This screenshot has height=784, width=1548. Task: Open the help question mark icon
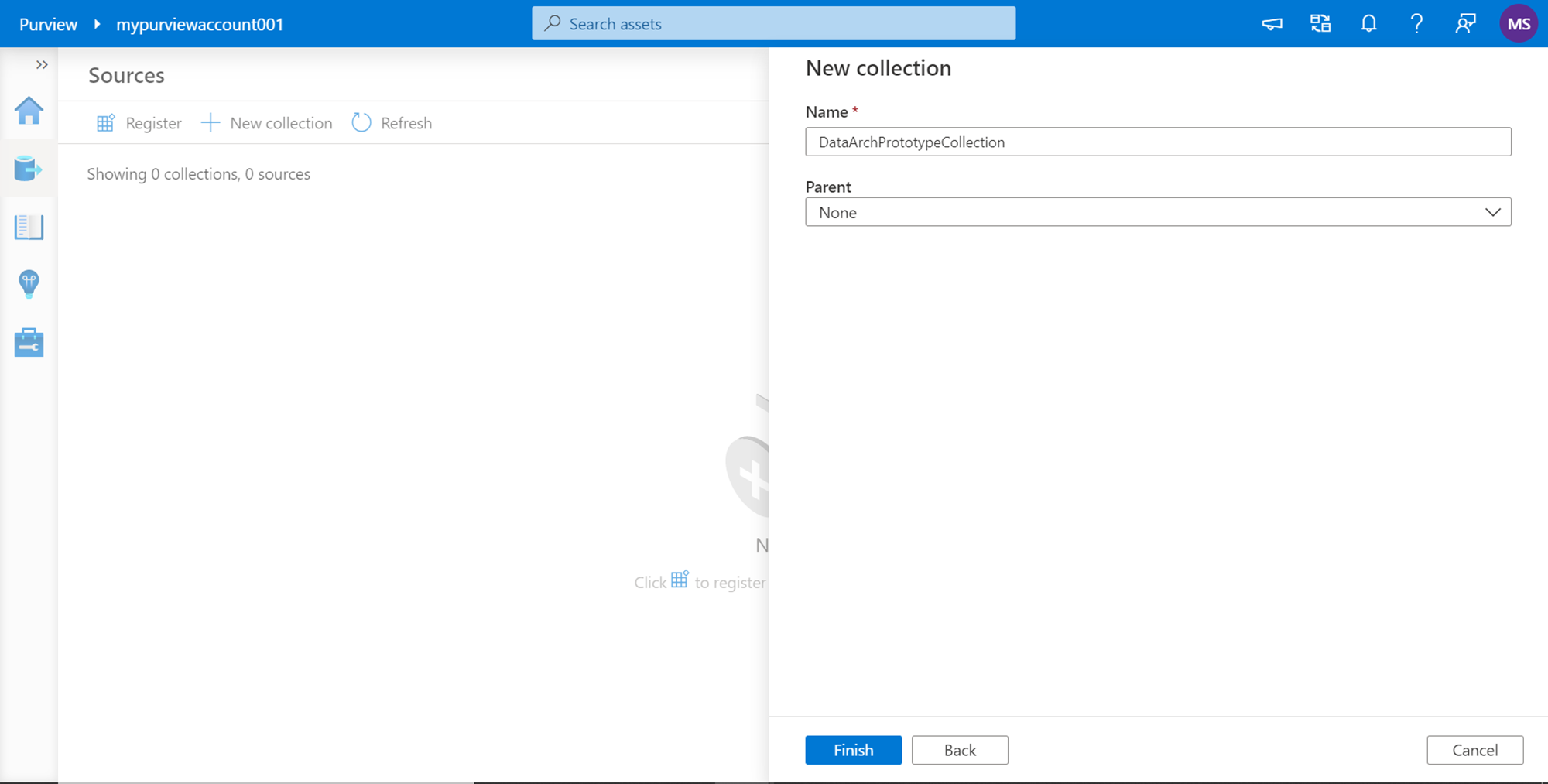pos(1416,24)
